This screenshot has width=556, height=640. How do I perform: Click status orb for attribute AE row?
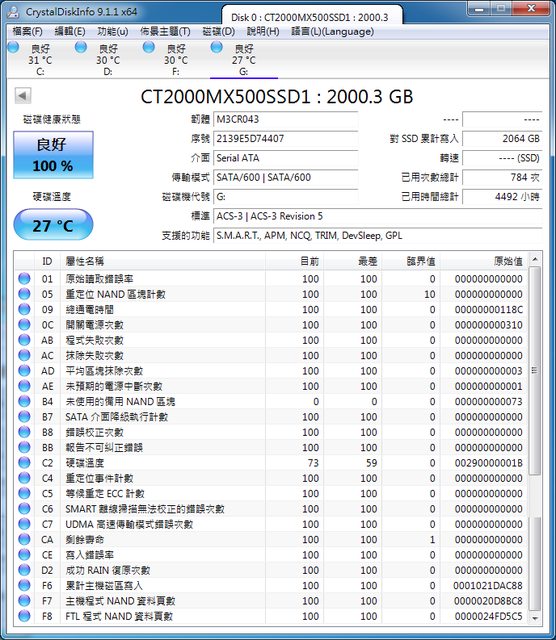tap(24, 386)
